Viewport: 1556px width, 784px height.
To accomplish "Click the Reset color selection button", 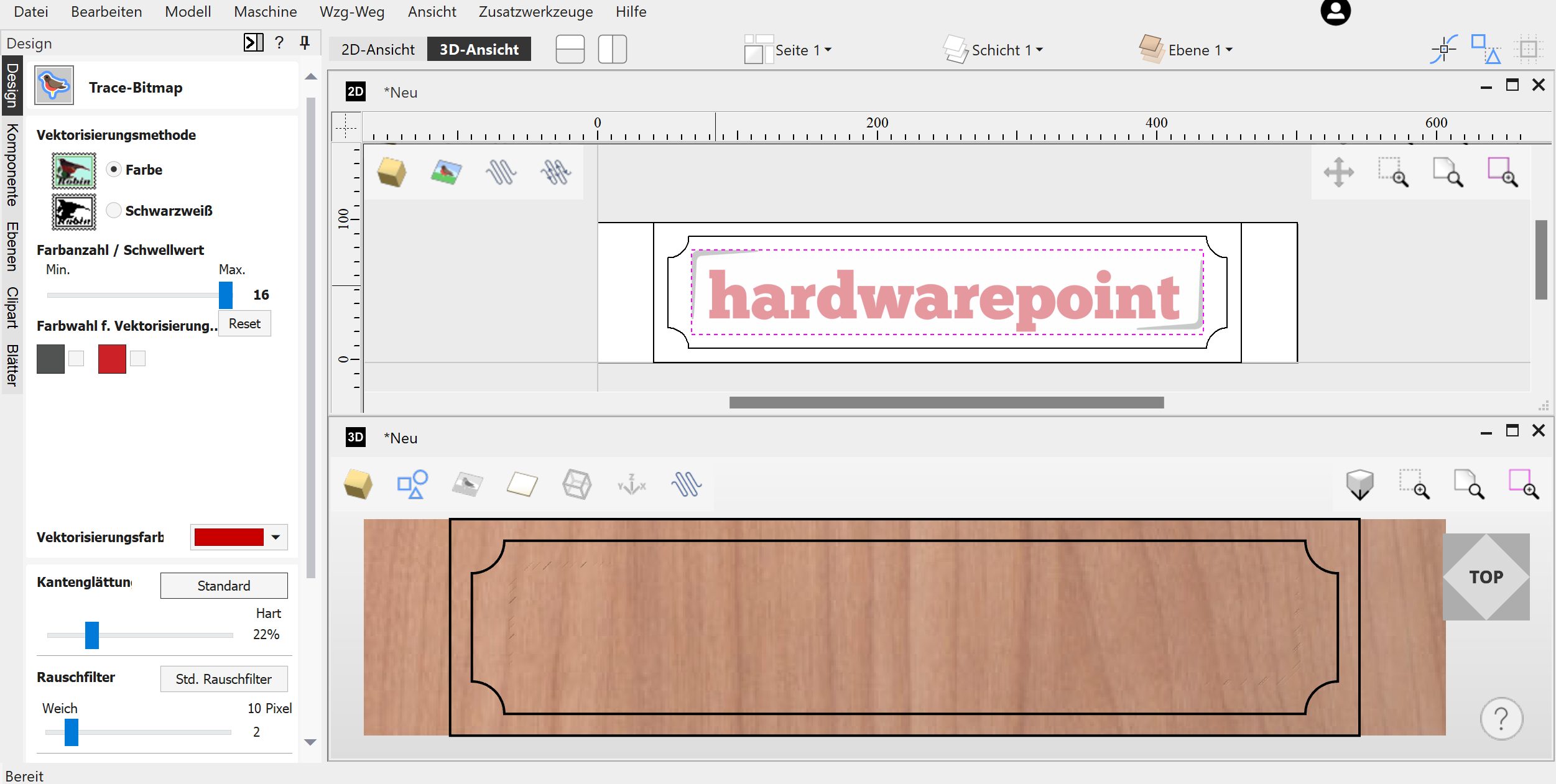I will pos(244,323).
